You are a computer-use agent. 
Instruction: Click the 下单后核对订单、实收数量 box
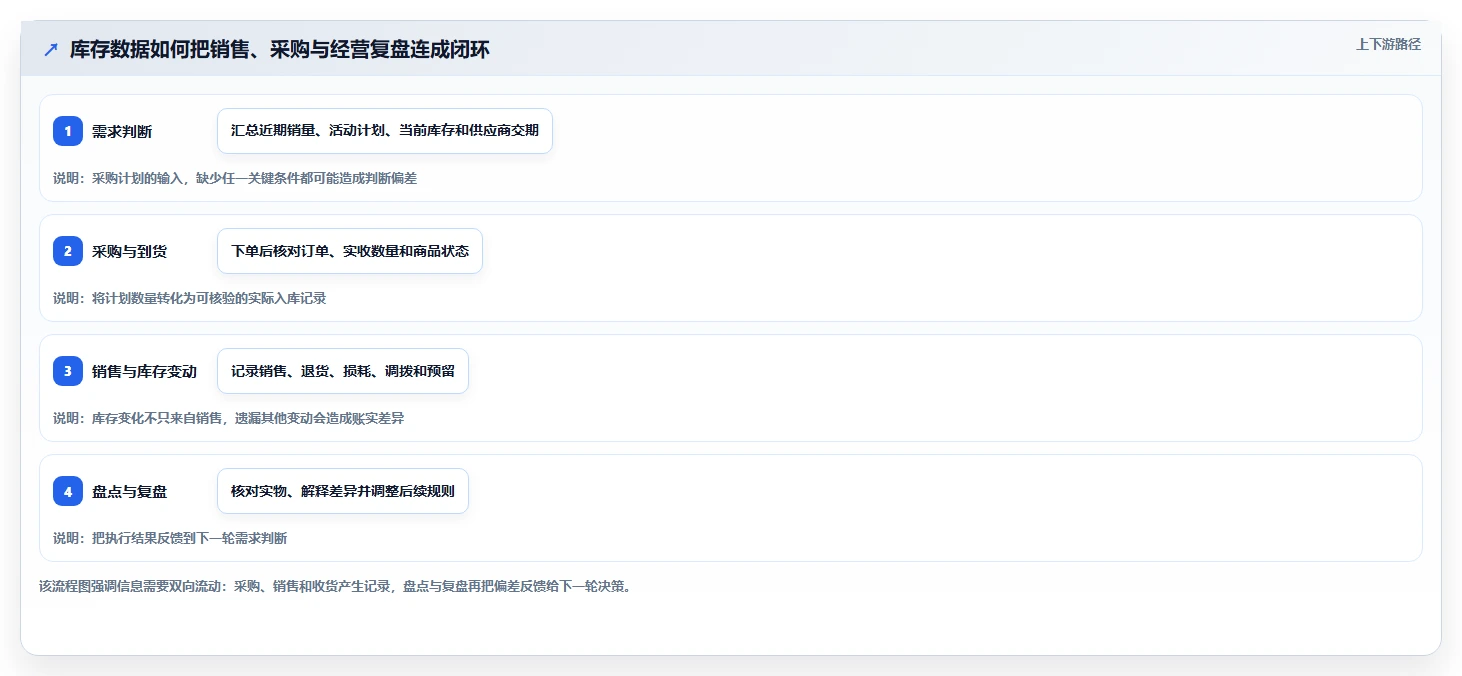pos(350,251)
